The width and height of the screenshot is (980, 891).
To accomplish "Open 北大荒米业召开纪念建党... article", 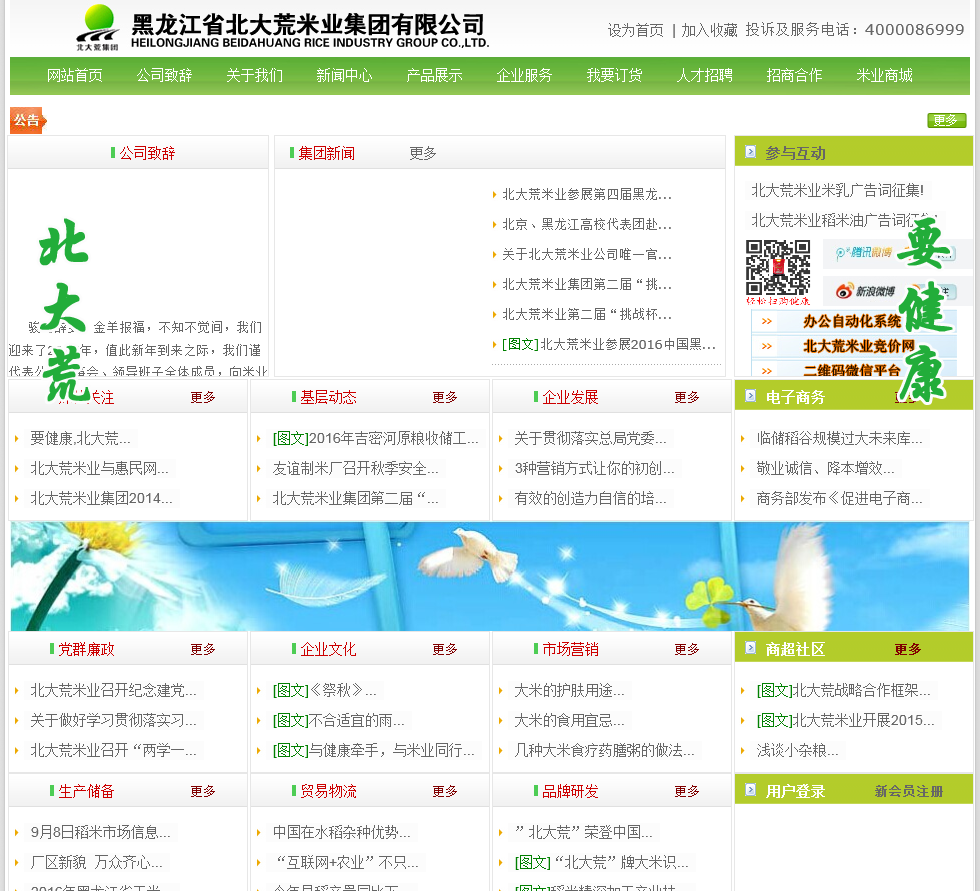I will (114, 690).
